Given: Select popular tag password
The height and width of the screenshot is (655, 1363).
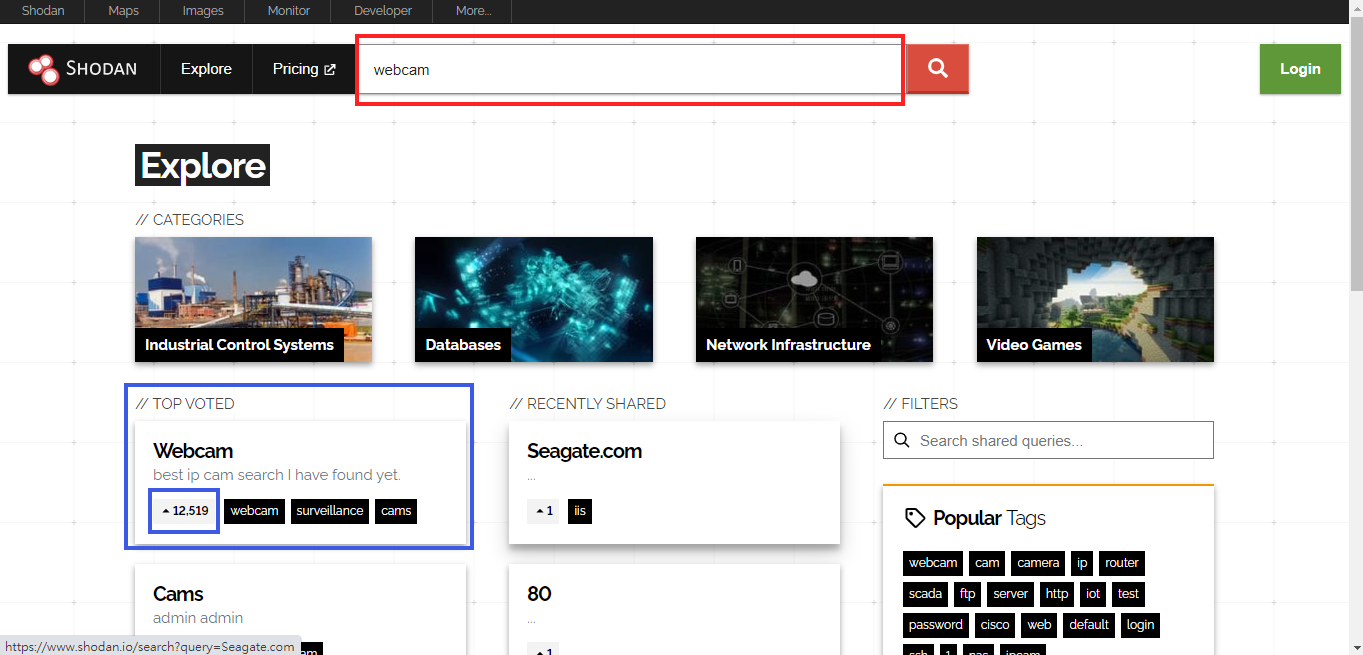Looking at the screenshot, I should point(936,625).
